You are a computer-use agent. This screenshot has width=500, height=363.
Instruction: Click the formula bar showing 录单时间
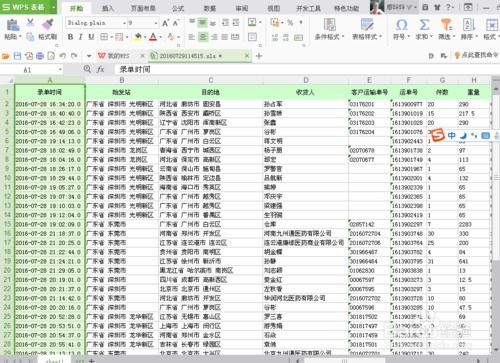307,69
